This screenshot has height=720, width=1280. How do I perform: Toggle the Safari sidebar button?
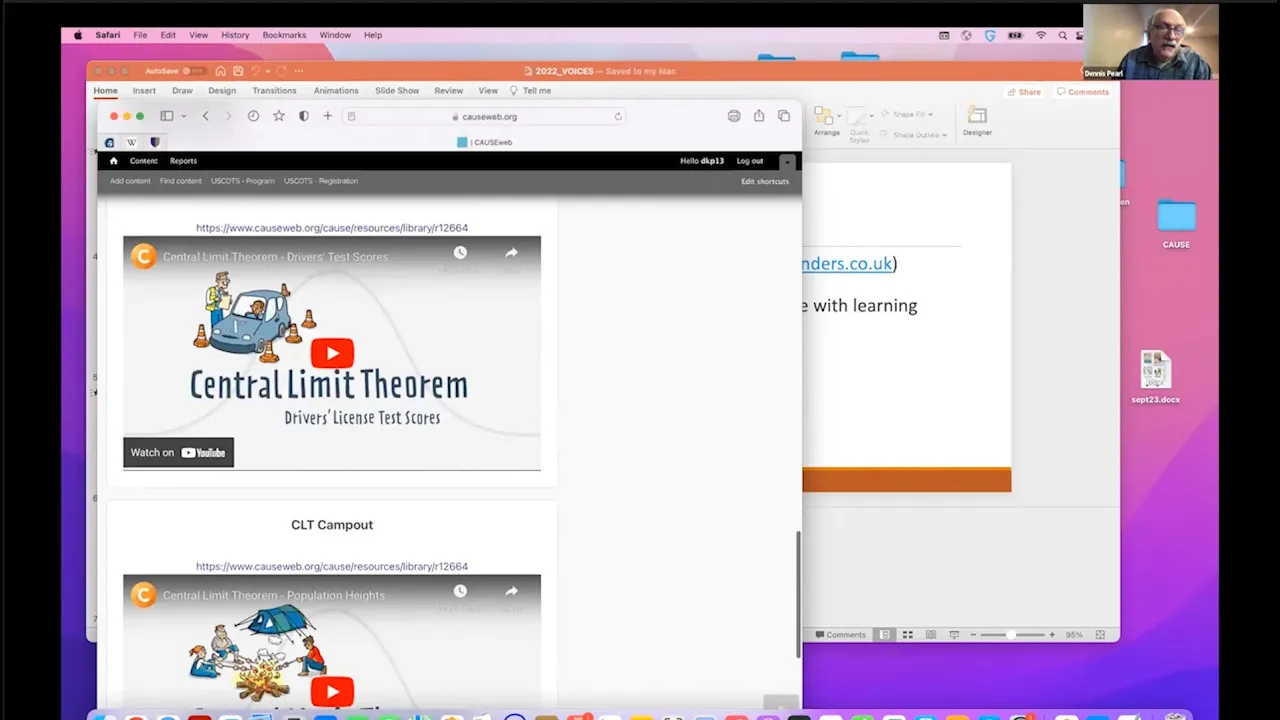pos(167,116)
